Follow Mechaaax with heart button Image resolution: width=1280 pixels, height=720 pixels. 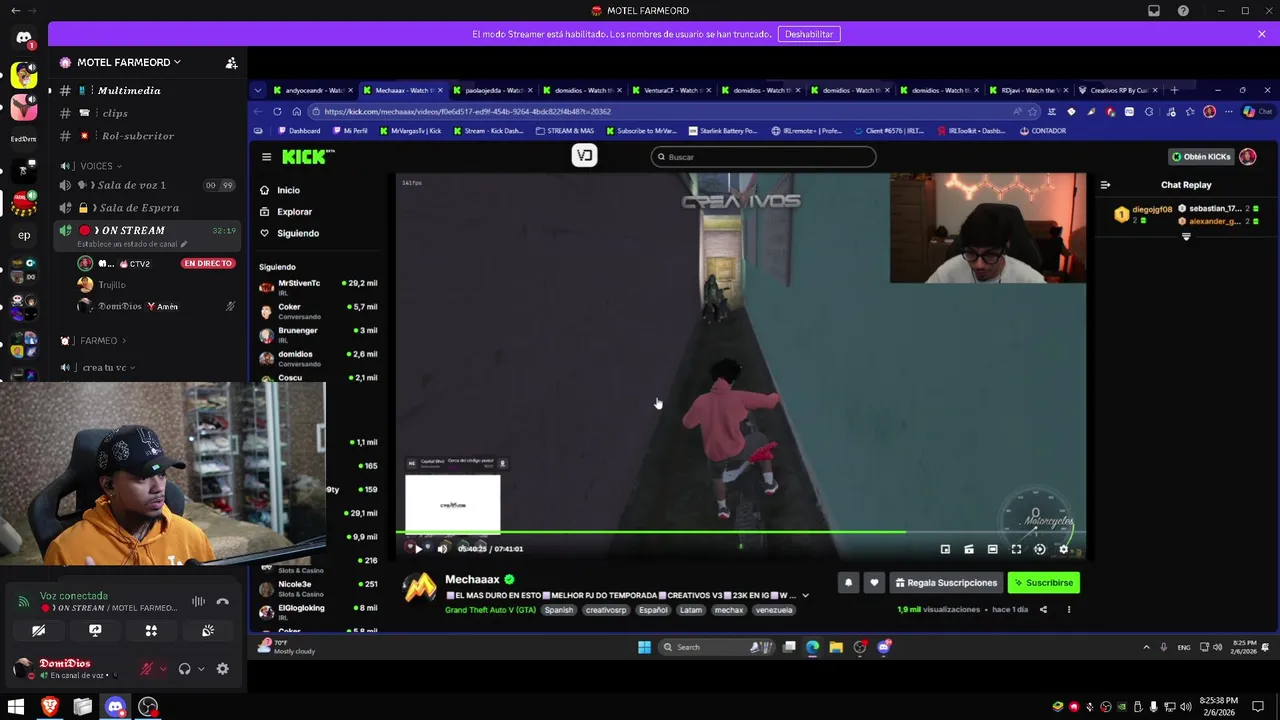pos(874,583)
